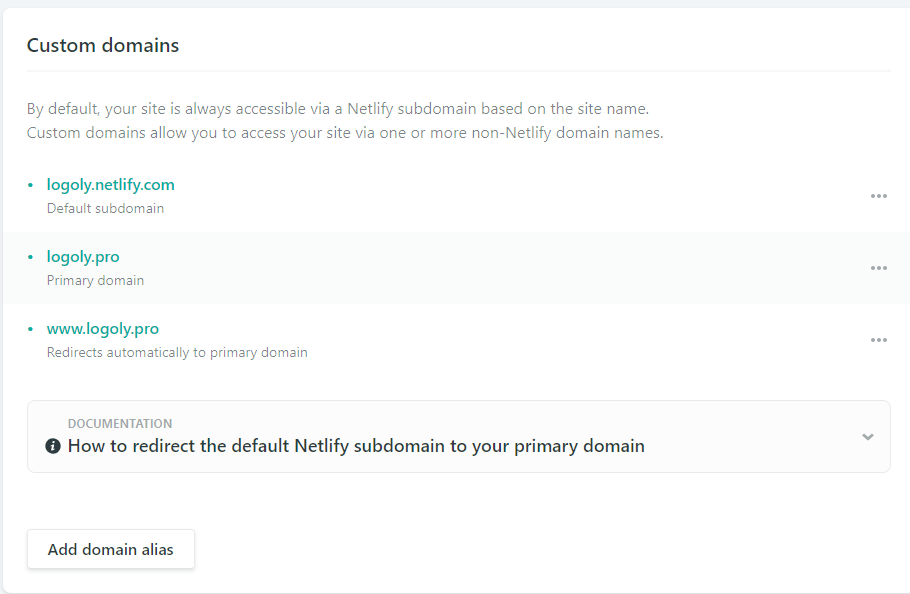Click the info icon in documentation box
This screenshot has height=594, width=910.
(x=53, y=446)
